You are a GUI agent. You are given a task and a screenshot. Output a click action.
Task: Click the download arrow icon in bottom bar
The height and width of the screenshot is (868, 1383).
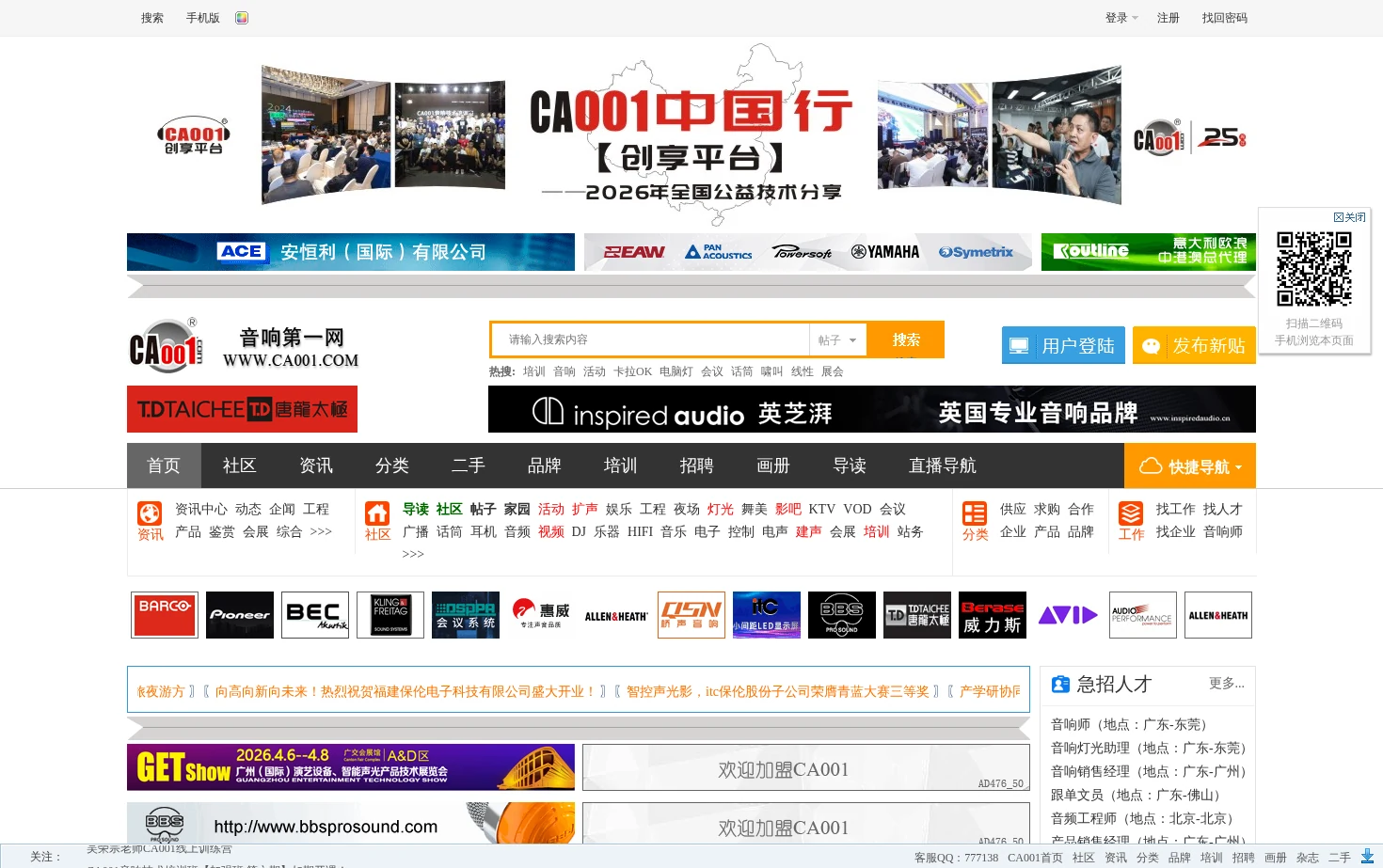coord(1367,857)
